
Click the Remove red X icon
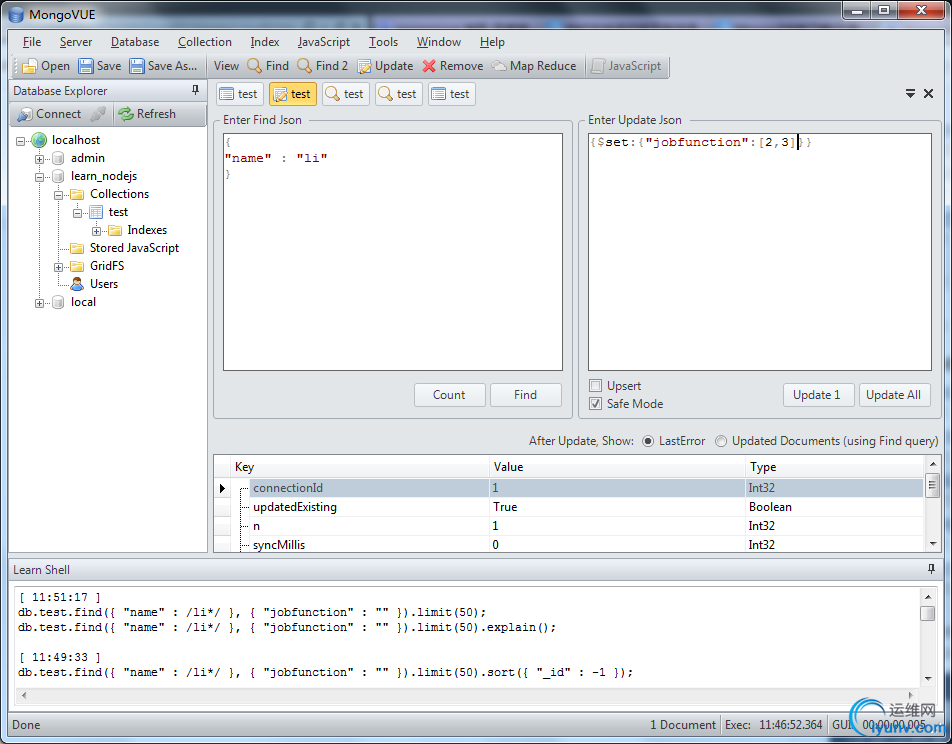tap(429, 66)
